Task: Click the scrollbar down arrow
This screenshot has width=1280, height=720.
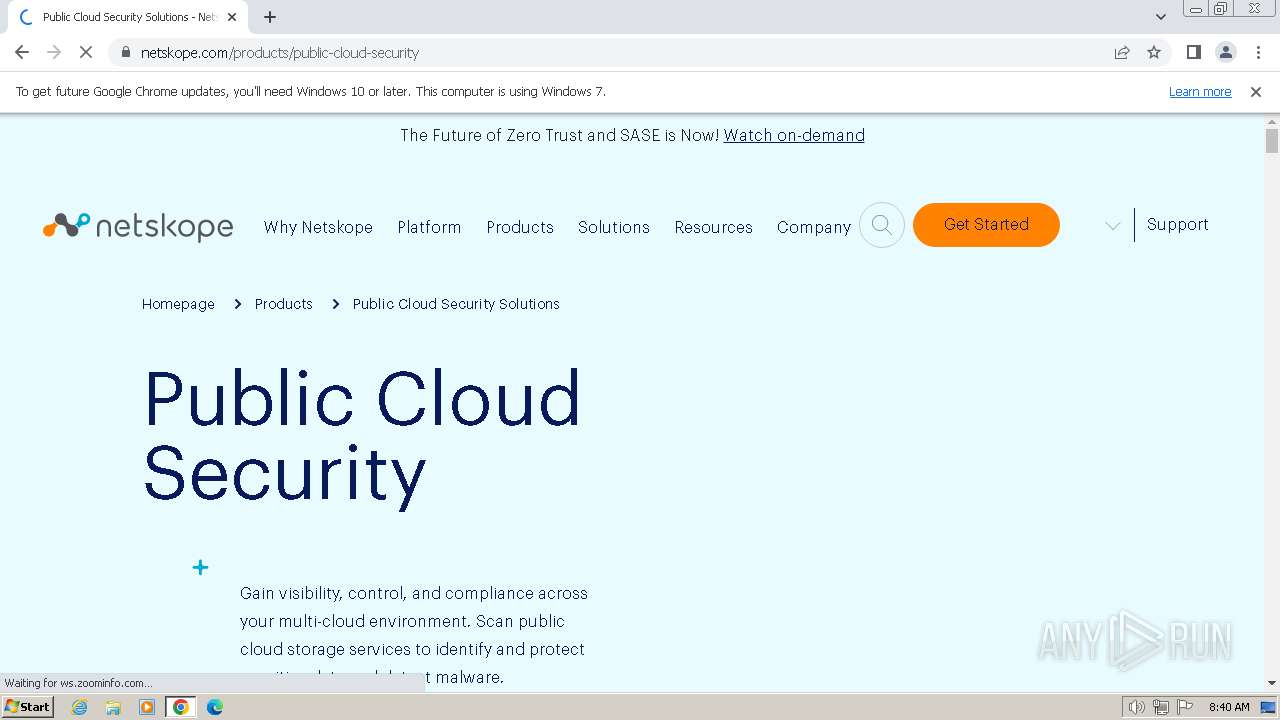Action: tap(1272, 683)
